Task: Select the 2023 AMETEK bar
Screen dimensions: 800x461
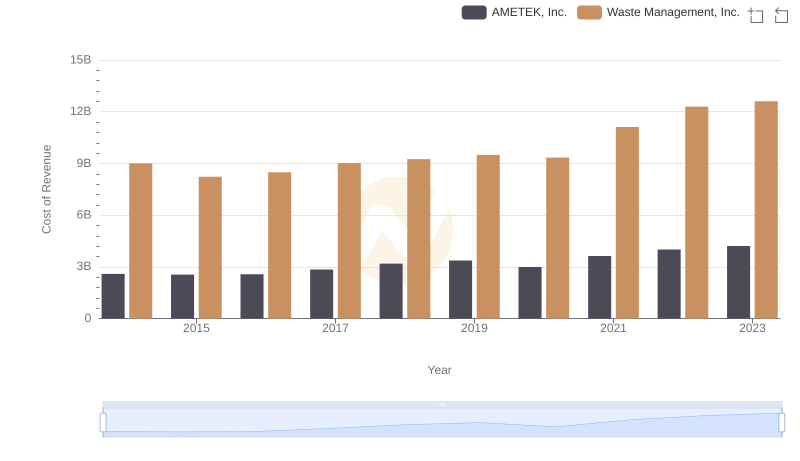Action: click(x=738, y=282)
